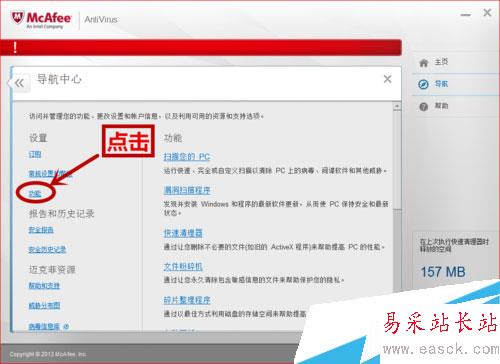Image resolution: width=500 pixels, height=364 pixels.
Task: Click the scrollbar up arrow in navigation panel
Action: (397, 107)
